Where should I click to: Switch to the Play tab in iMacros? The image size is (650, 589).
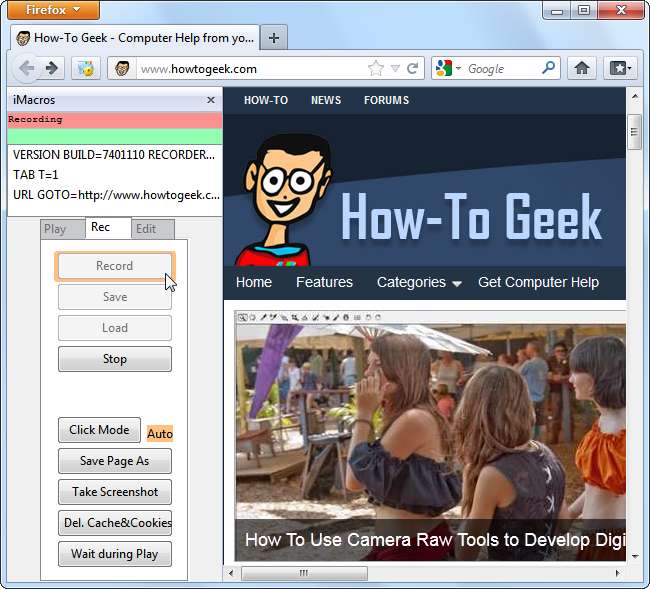point(62,229)
